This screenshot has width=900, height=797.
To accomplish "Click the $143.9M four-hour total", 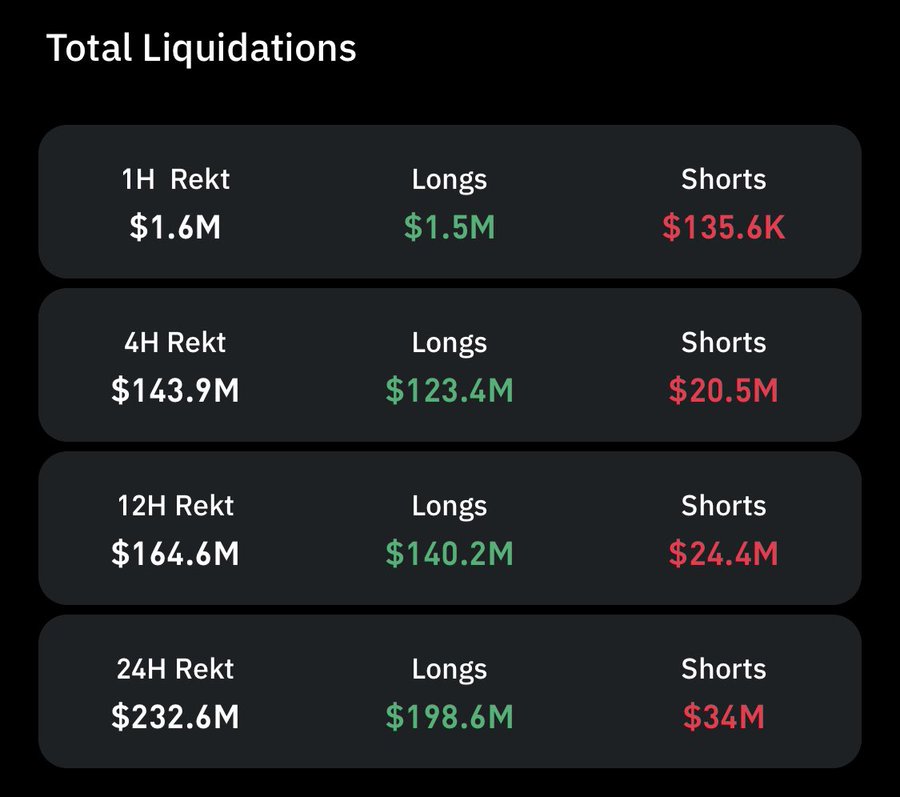I will click(175, 391).
